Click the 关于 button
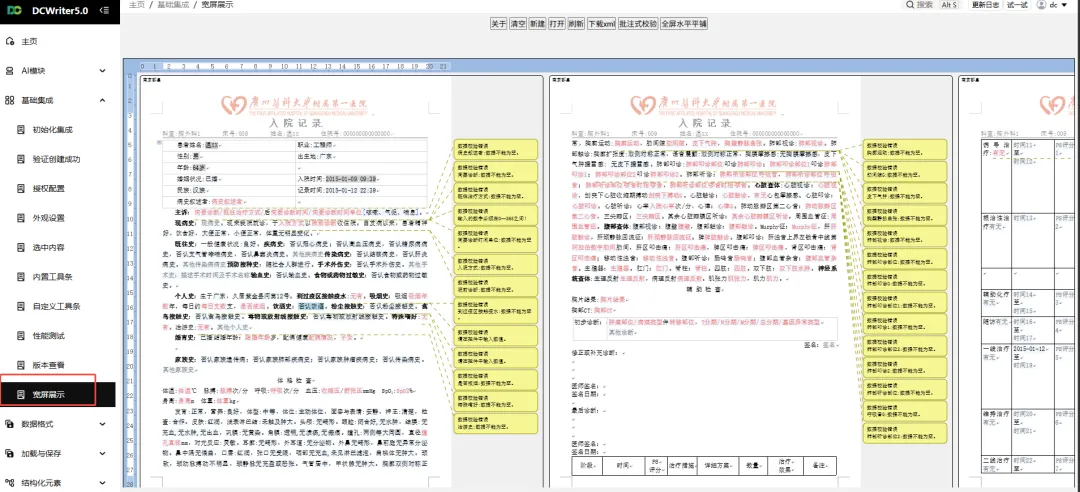 point(498,23)
